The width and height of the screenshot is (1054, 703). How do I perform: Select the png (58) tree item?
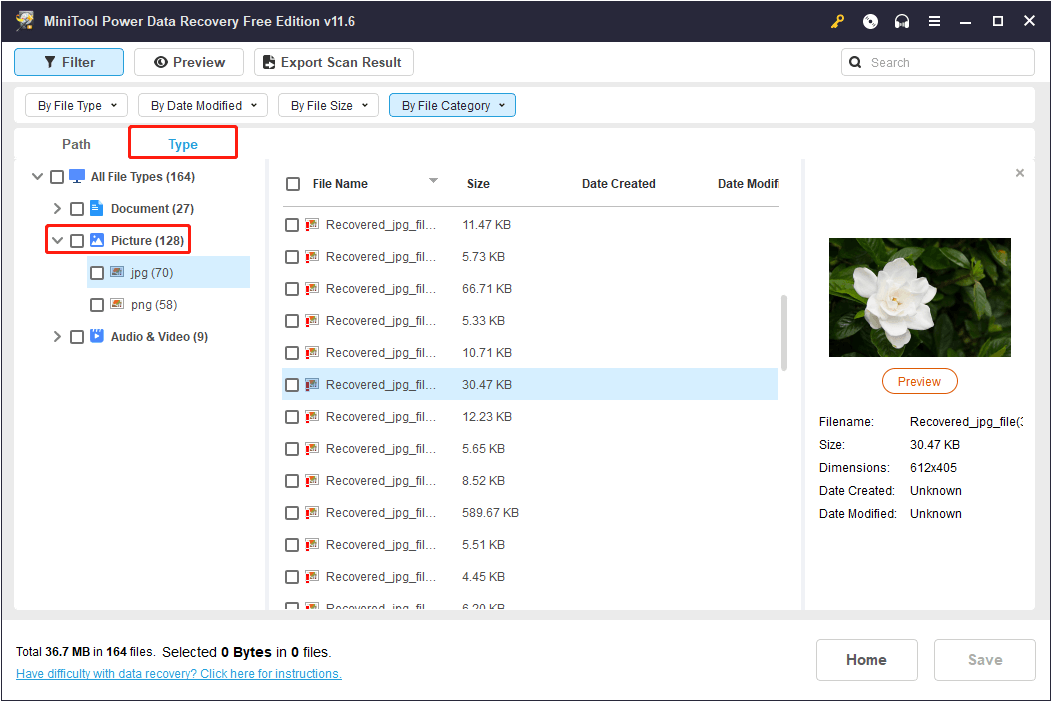[x=154, y=305]
